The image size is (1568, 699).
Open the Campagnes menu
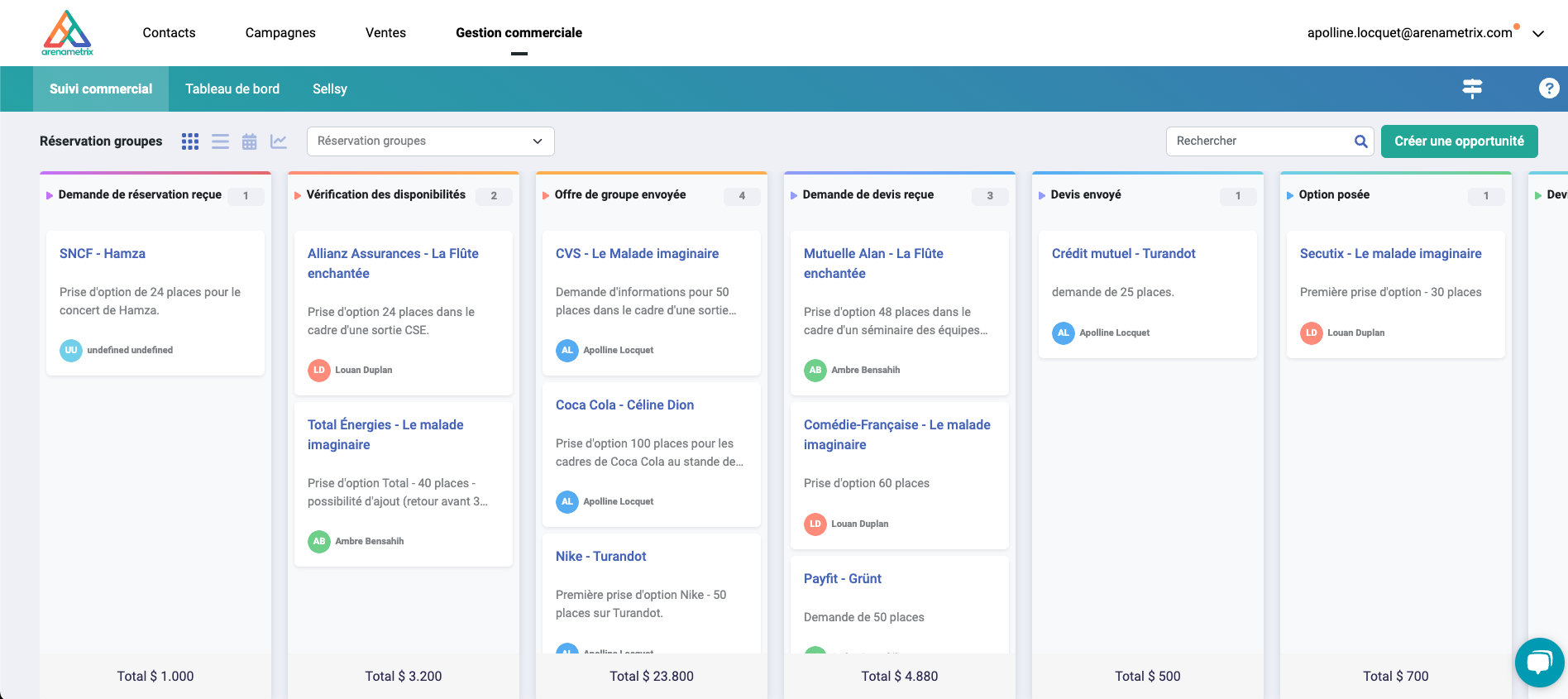[x=280, y=32]
